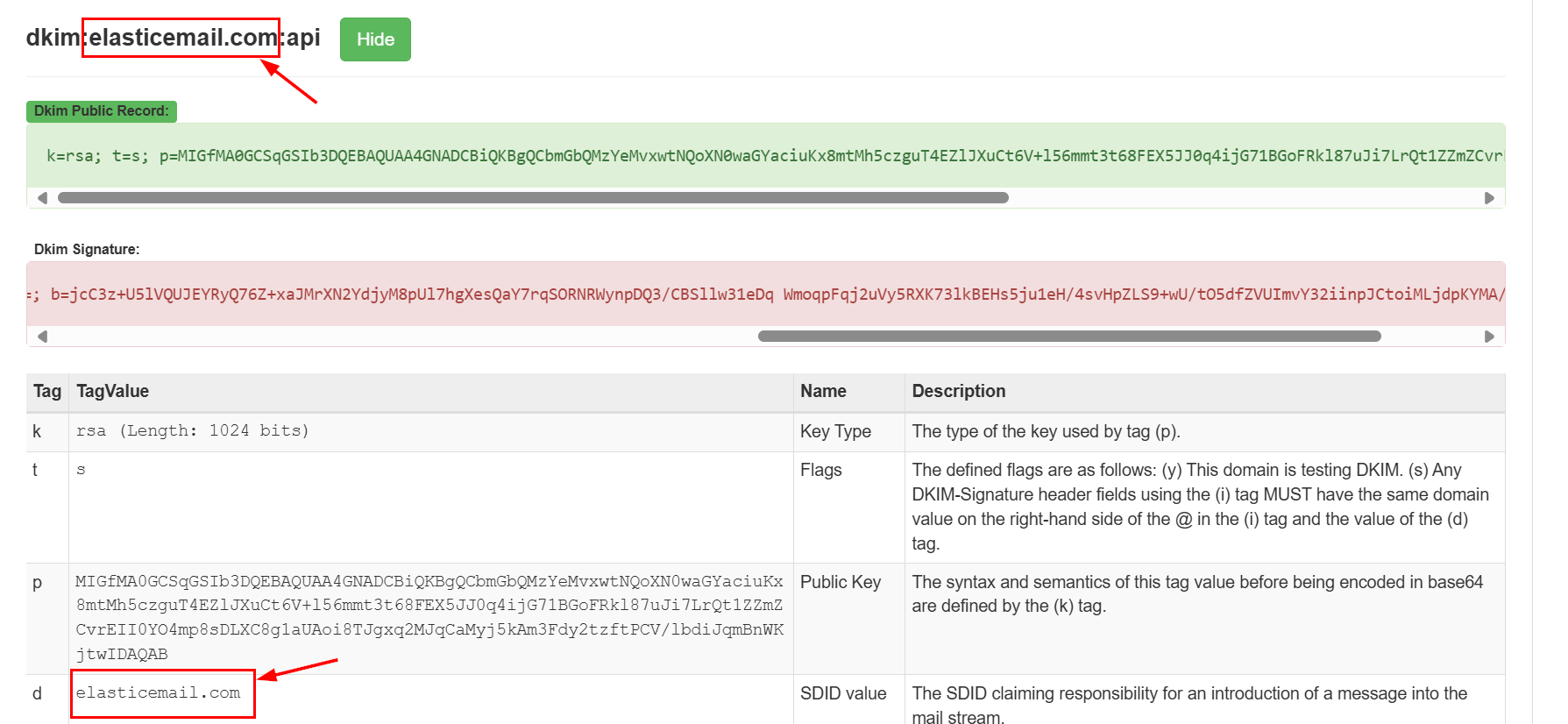Click the TagValue column header

[112, 392]
